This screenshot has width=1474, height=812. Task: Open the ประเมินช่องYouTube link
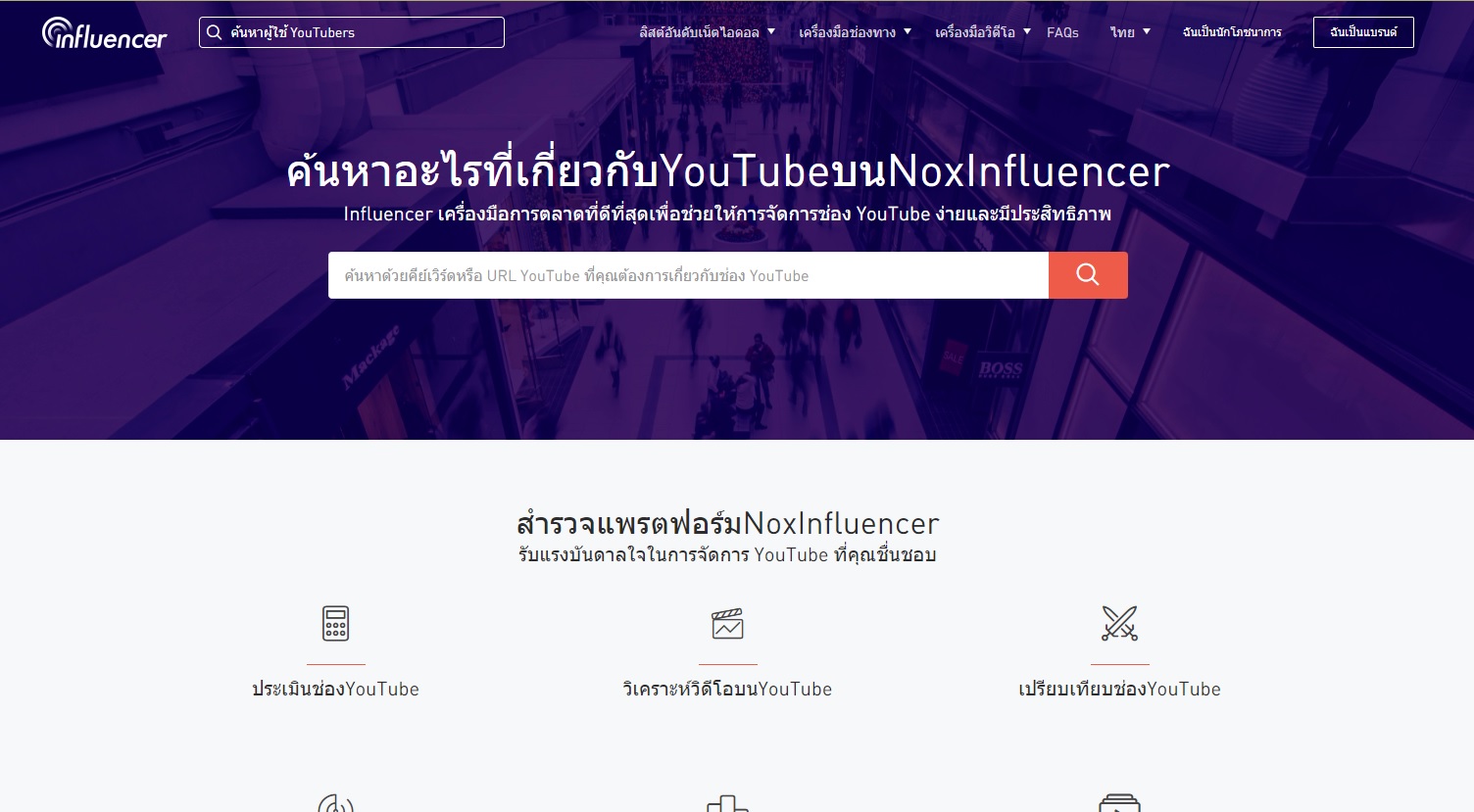click(335, 689)
